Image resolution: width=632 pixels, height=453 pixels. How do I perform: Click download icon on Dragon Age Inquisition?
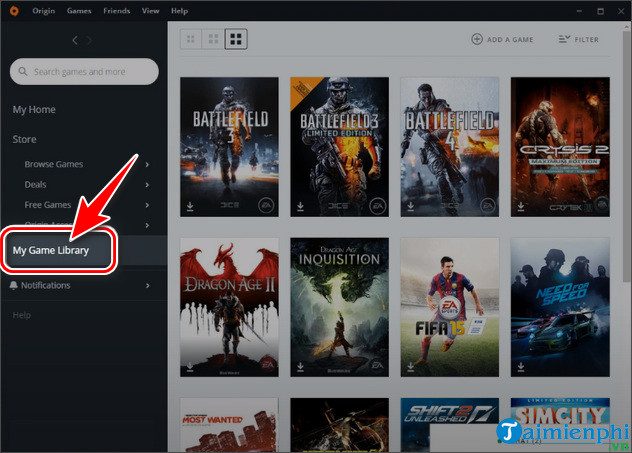click(300, 367)
